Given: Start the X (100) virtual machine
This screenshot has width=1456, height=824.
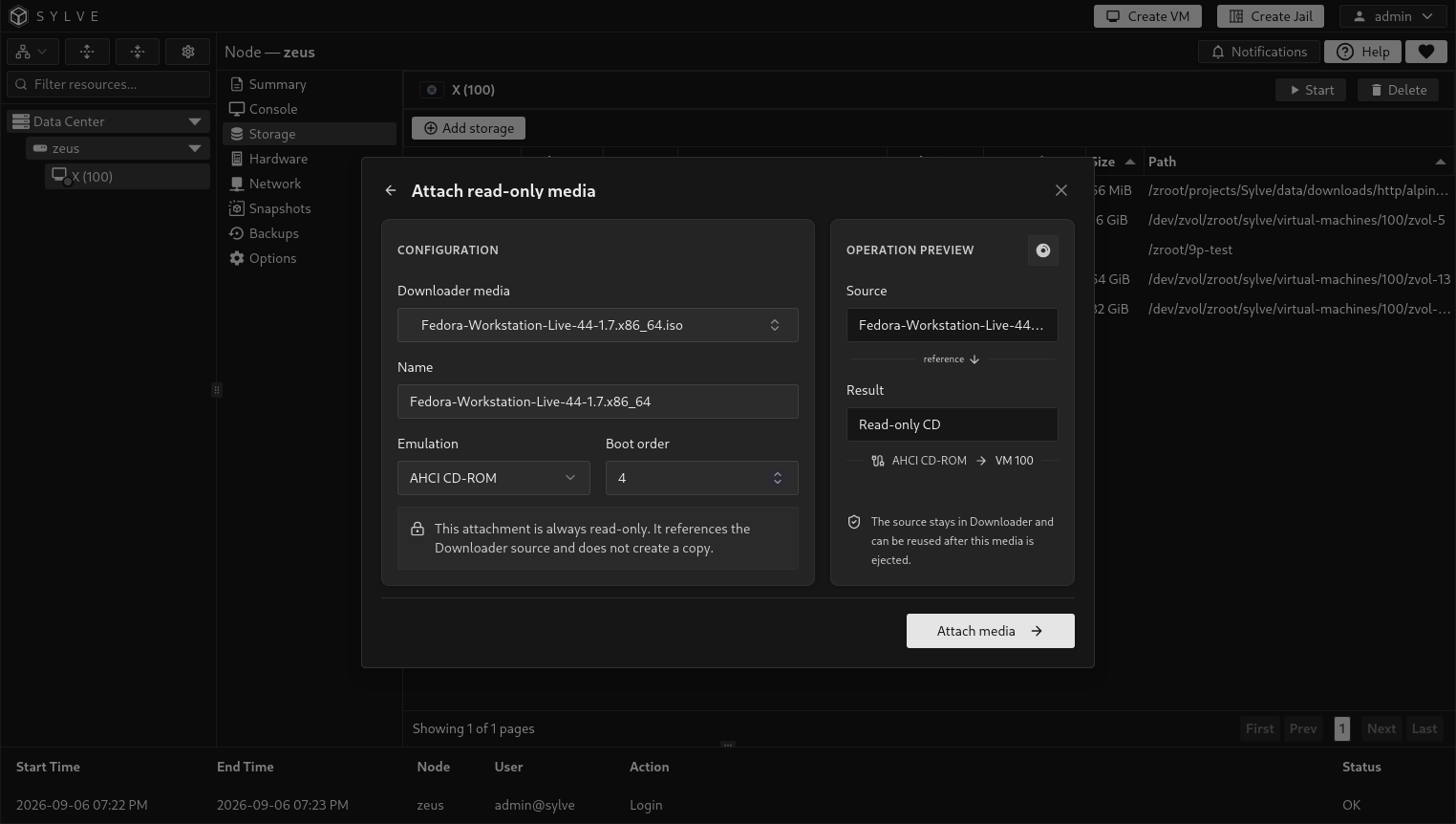Looking at the screenshot, I should point(1311,90).
